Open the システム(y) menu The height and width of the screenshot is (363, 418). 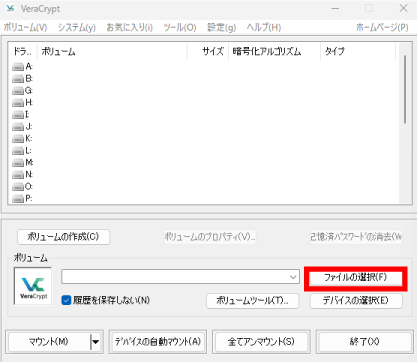pyautogui.click(x=77, y=27)
